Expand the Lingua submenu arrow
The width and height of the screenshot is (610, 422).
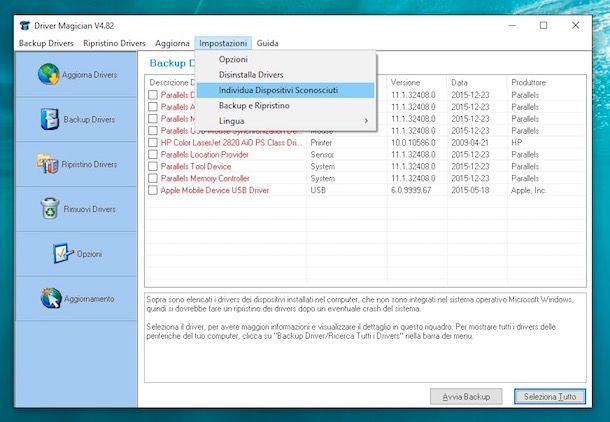(x=366, y=121)
